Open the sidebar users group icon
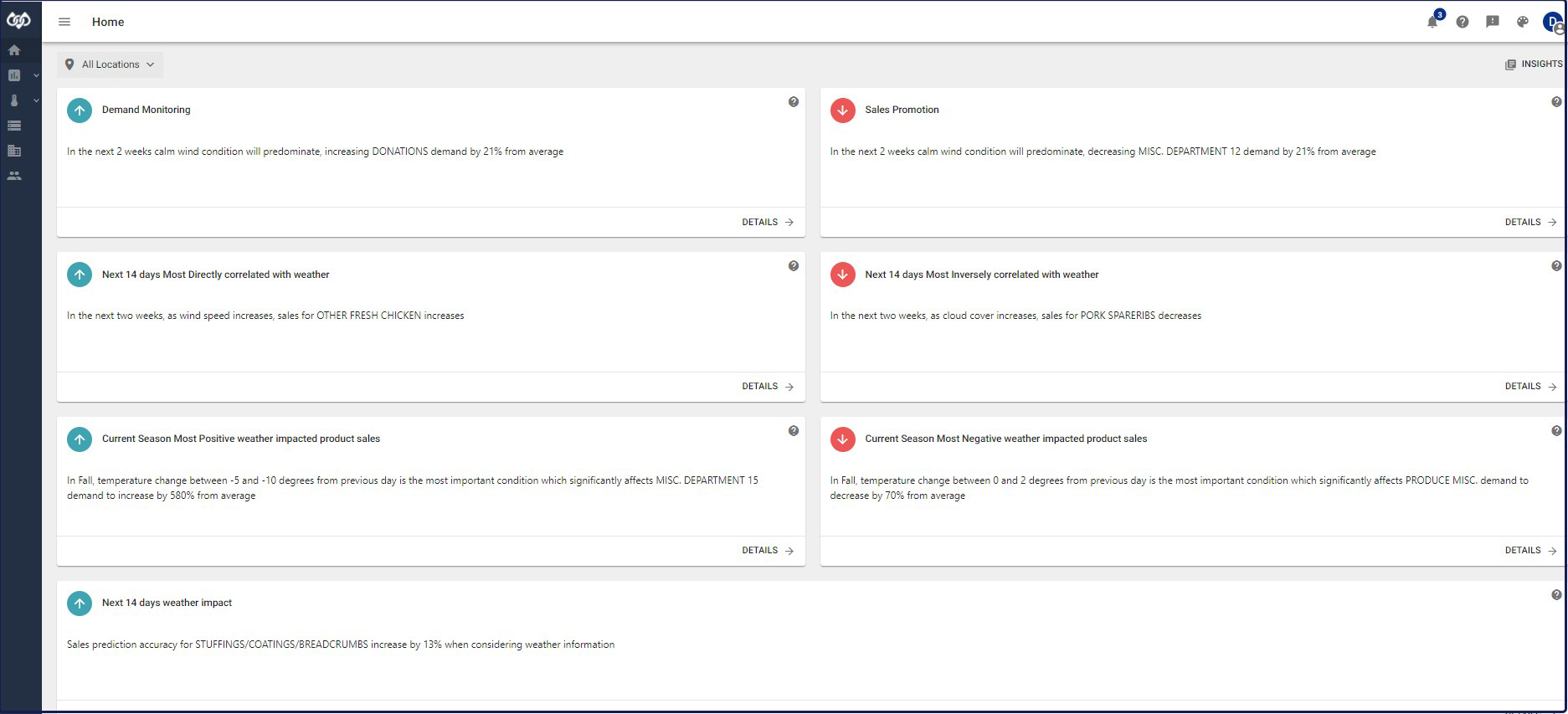Screen dimensions: 1568x714 [14, 176]
